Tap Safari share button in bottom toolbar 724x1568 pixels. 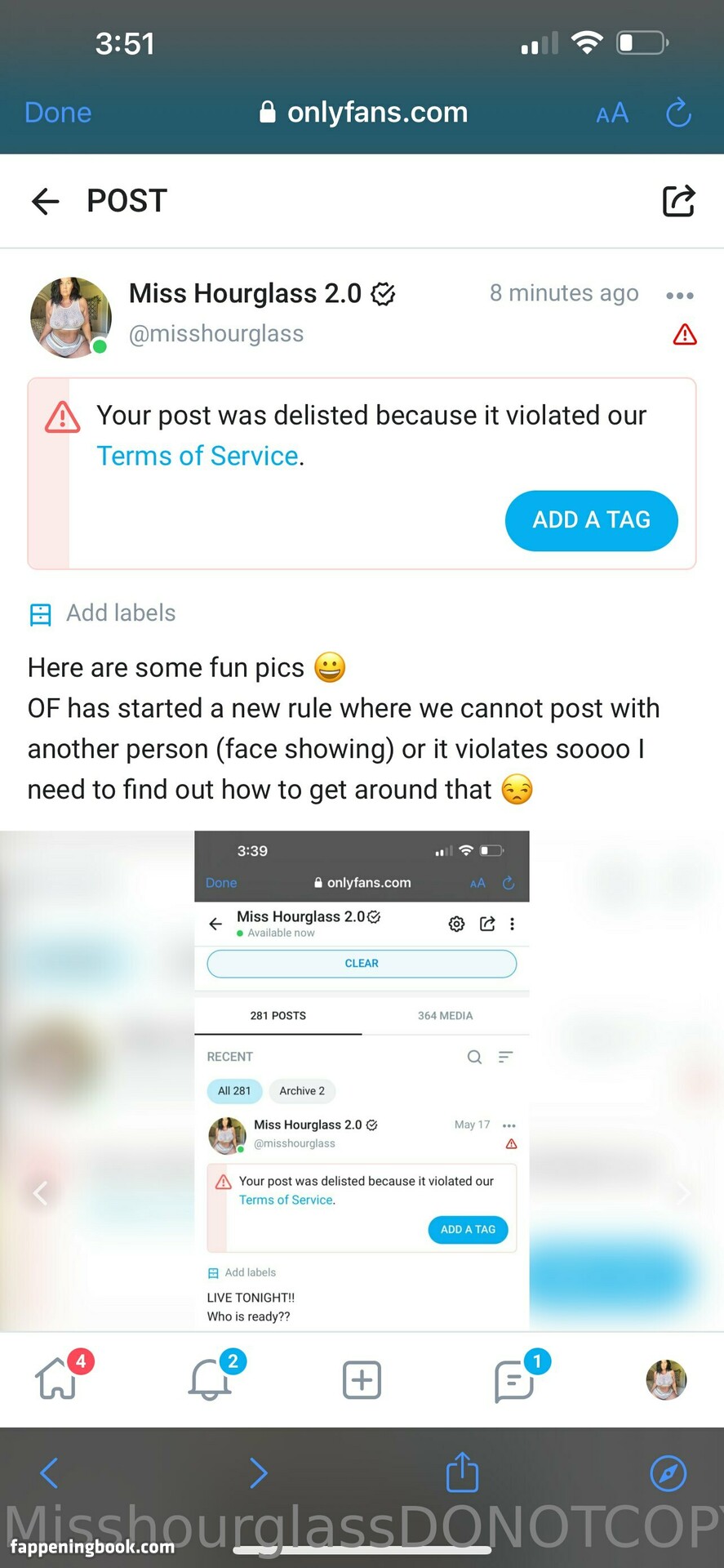tap(463, 1472)
